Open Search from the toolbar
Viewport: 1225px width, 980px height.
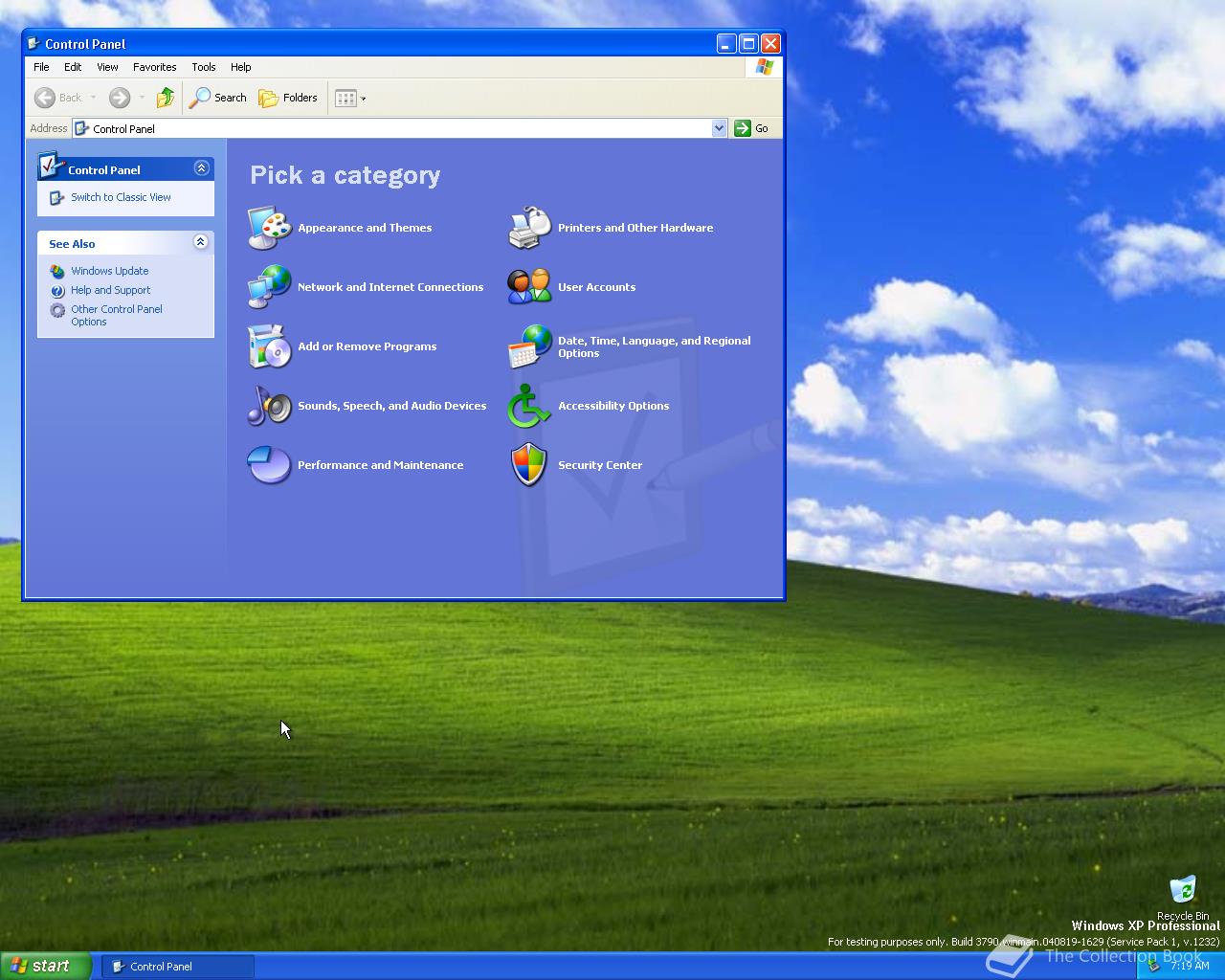218,98
